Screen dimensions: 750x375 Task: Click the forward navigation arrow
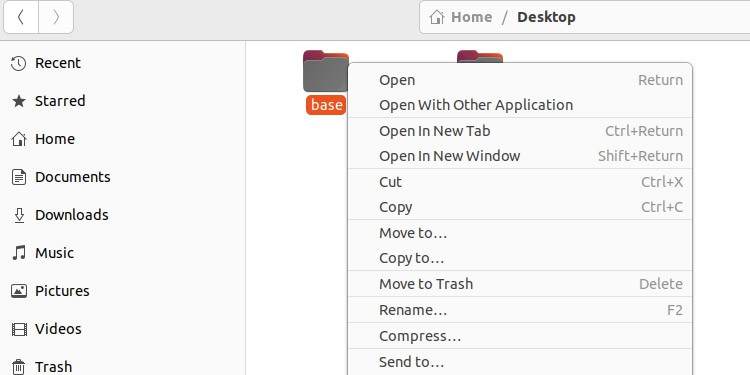click(x=56, y=17)
